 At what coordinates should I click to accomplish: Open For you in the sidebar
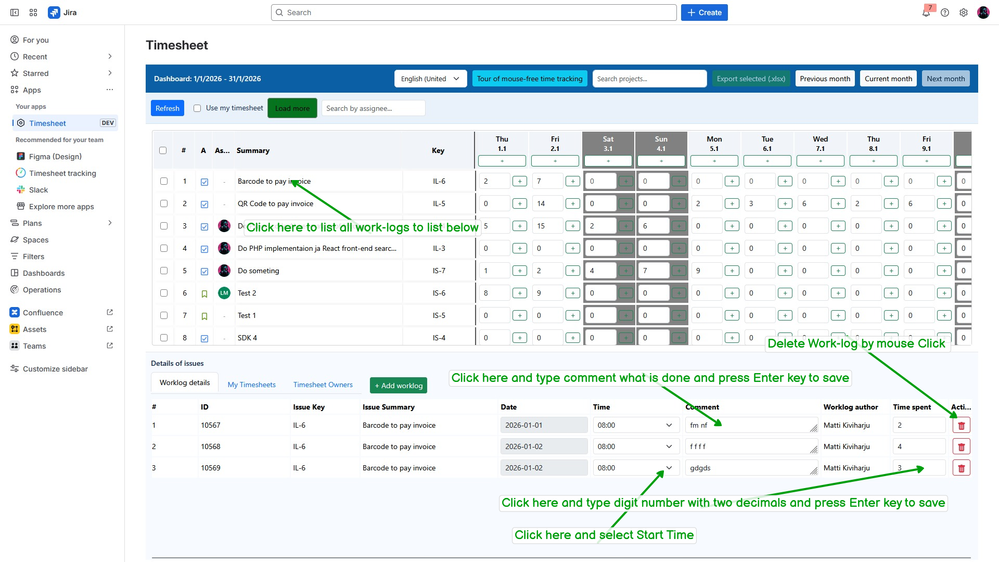[36, 40]
